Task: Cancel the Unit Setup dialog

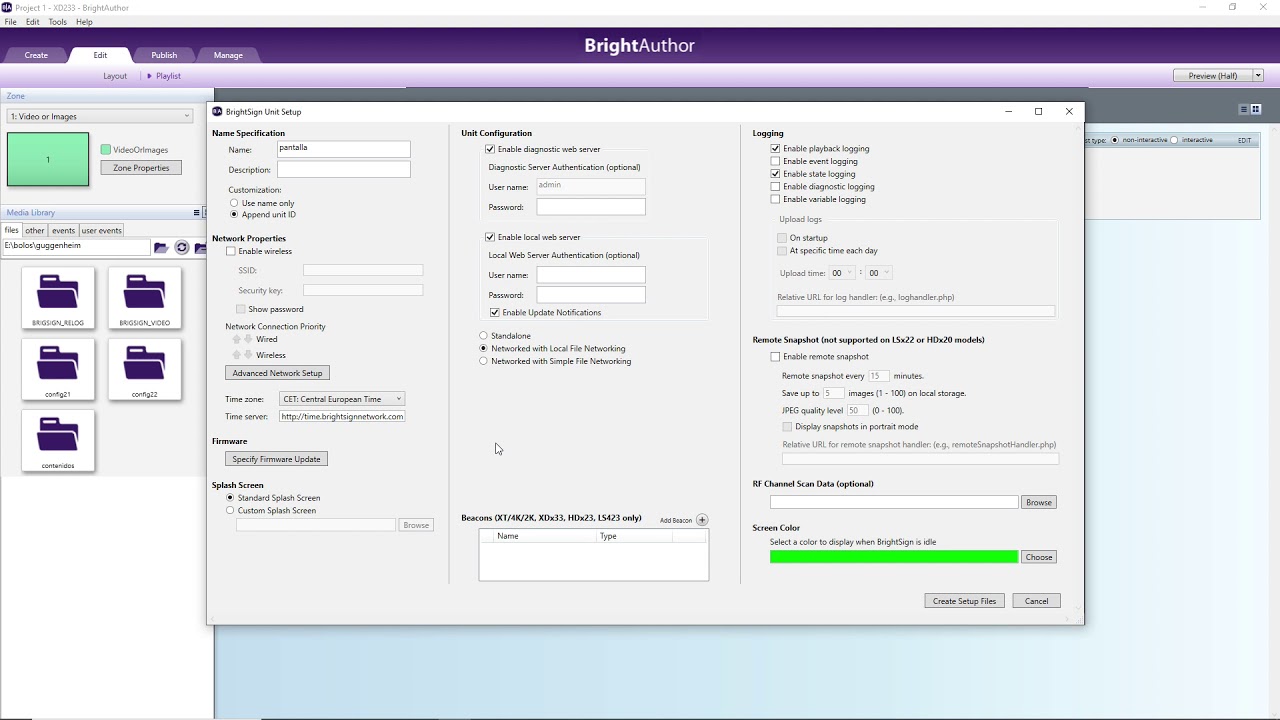Action: tap(1036, 601)
